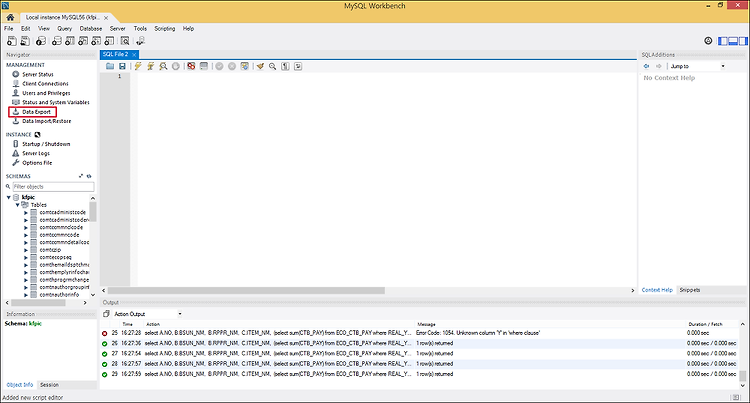
Task: Click the rollback transaction icon
Action: 232,66
